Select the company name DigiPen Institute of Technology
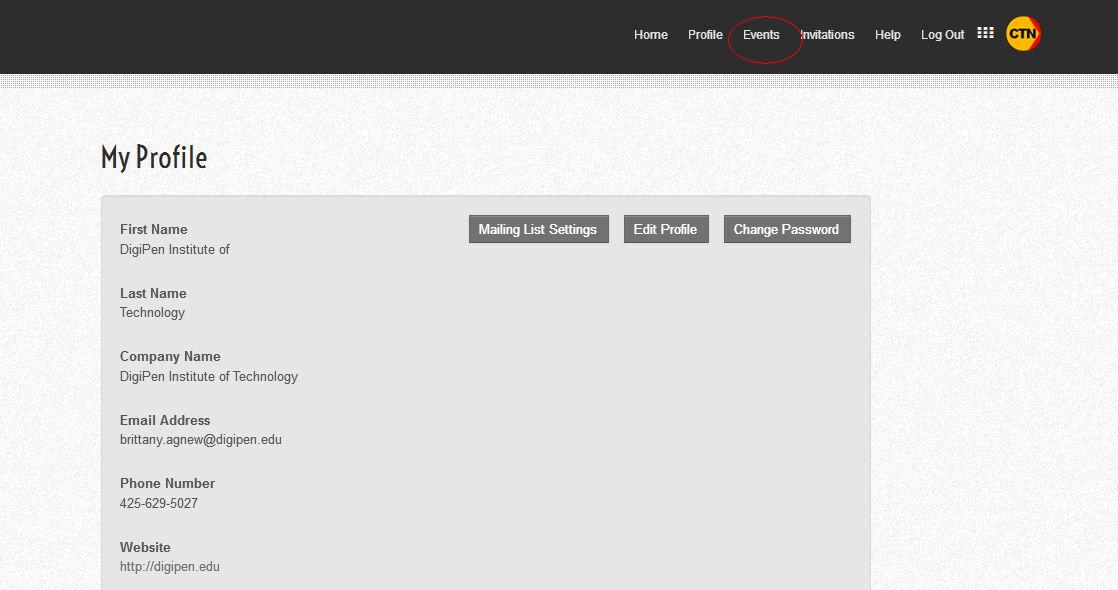1118x590 pixels. [209, 377]
